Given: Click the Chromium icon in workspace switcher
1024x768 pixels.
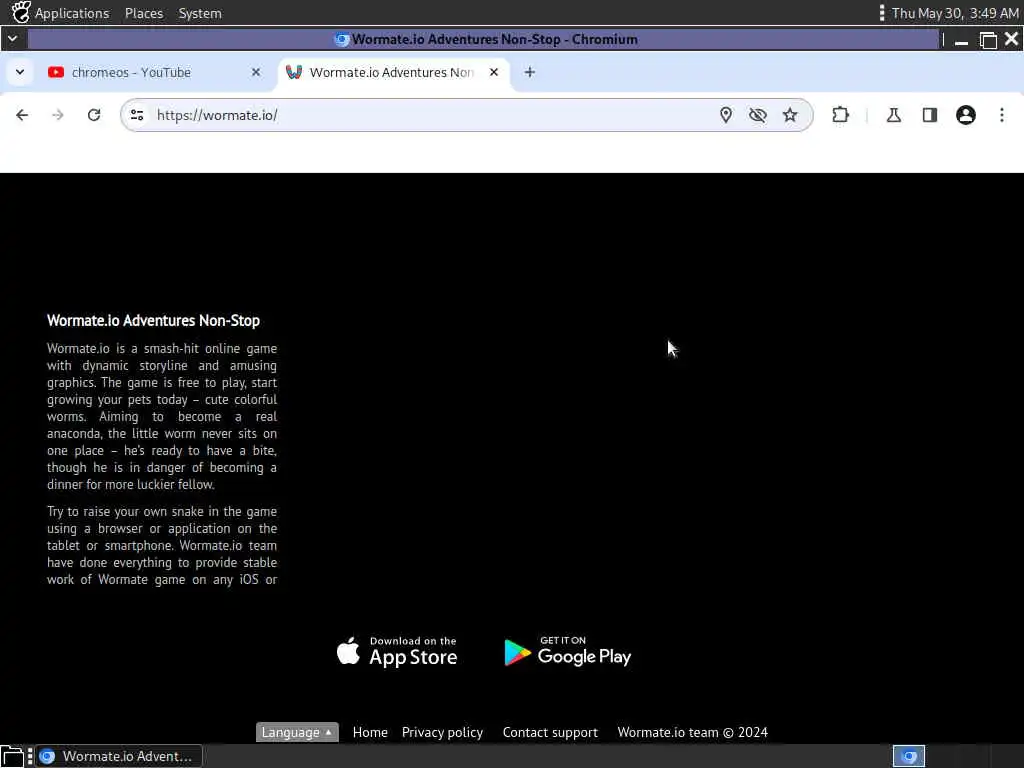Looking at the screenshot, I should pos(909,756).
